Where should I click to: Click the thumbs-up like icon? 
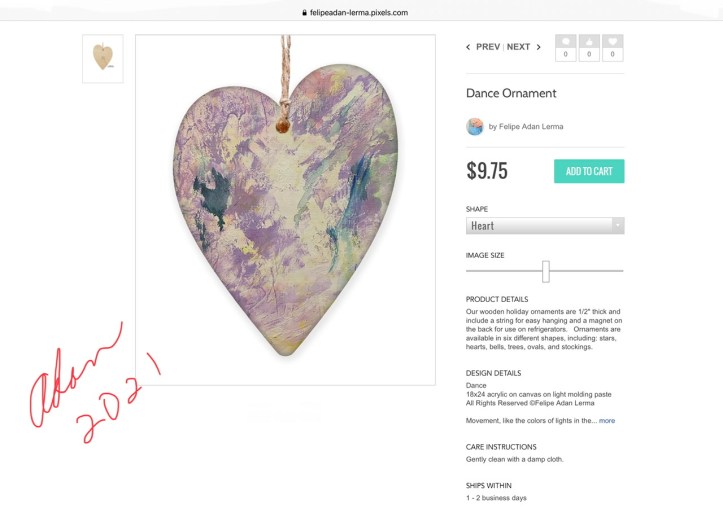click(x=589, y=42)
